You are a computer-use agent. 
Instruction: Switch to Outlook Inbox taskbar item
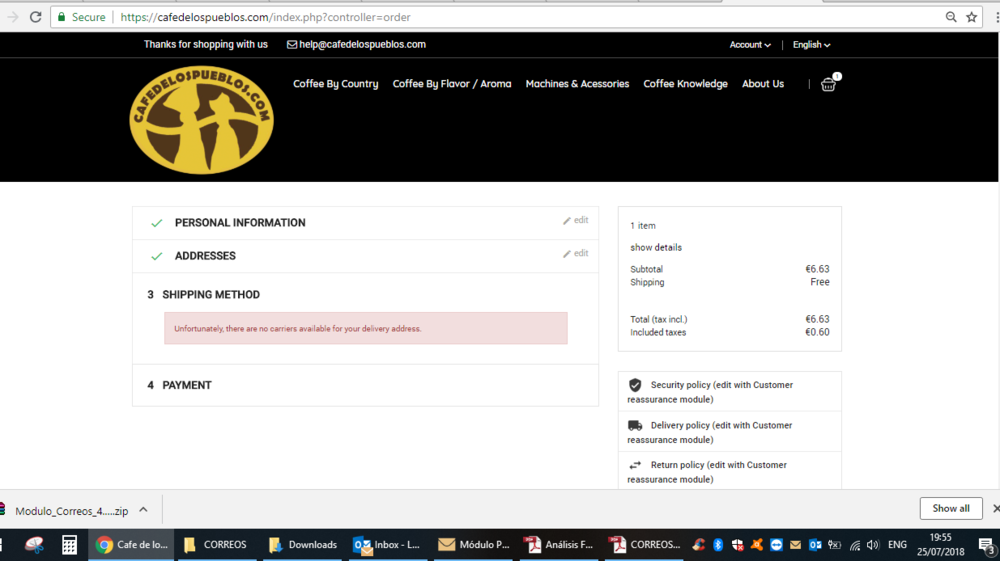click(386, 544)
